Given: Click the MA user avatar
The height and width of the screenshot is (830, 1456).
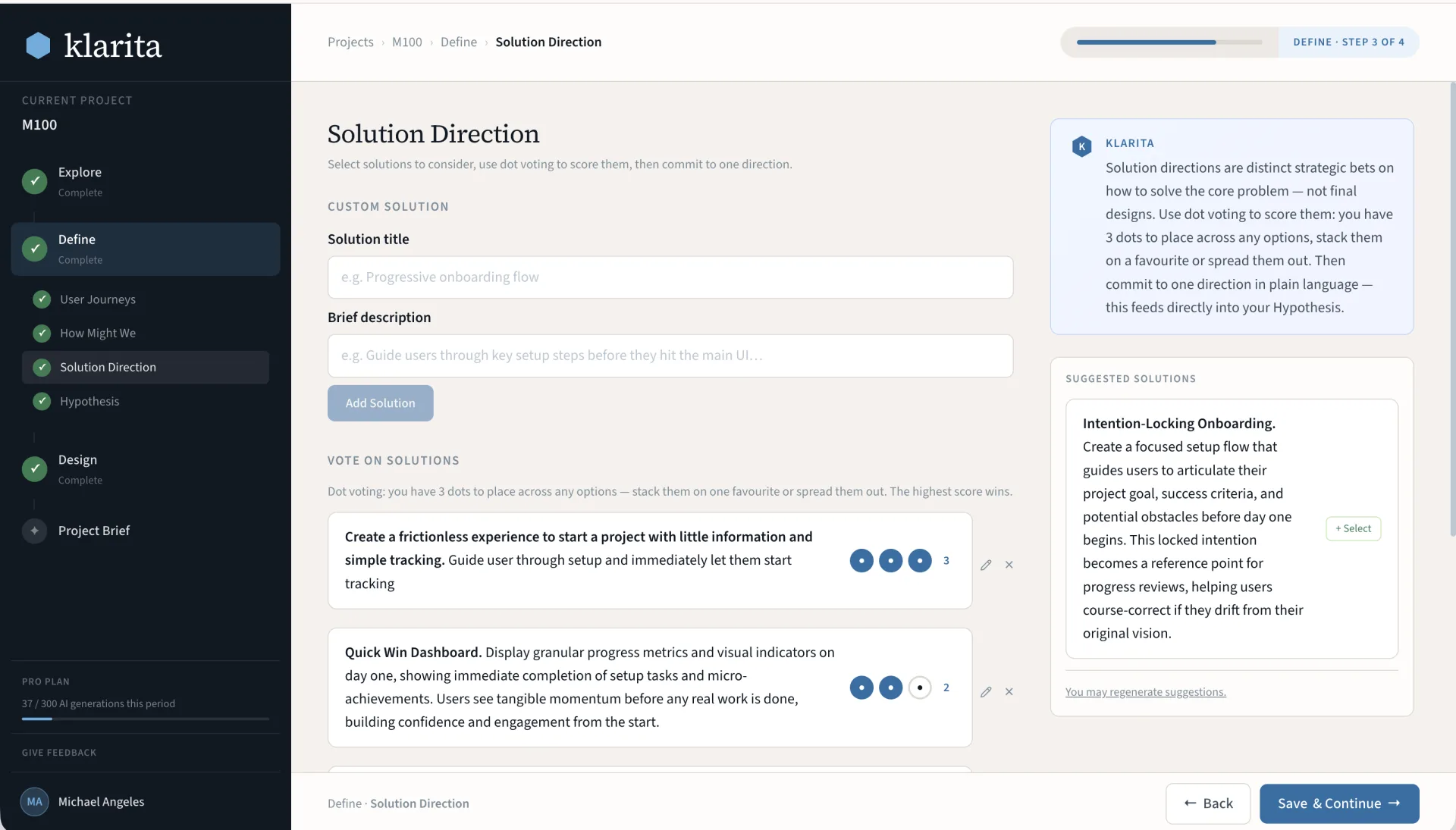Looking at the screenshot, I should tap(35, 802).
